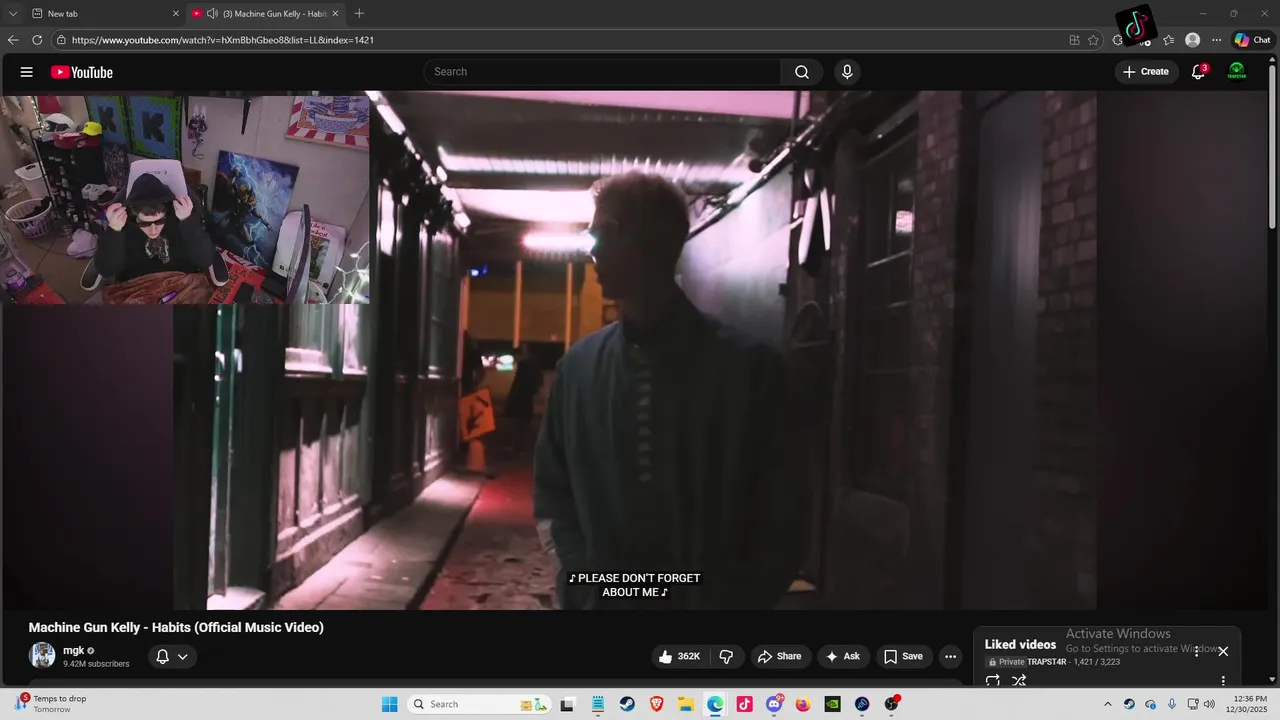Click the video title text
Screen dimensions: 1280x720
(176, 628)
